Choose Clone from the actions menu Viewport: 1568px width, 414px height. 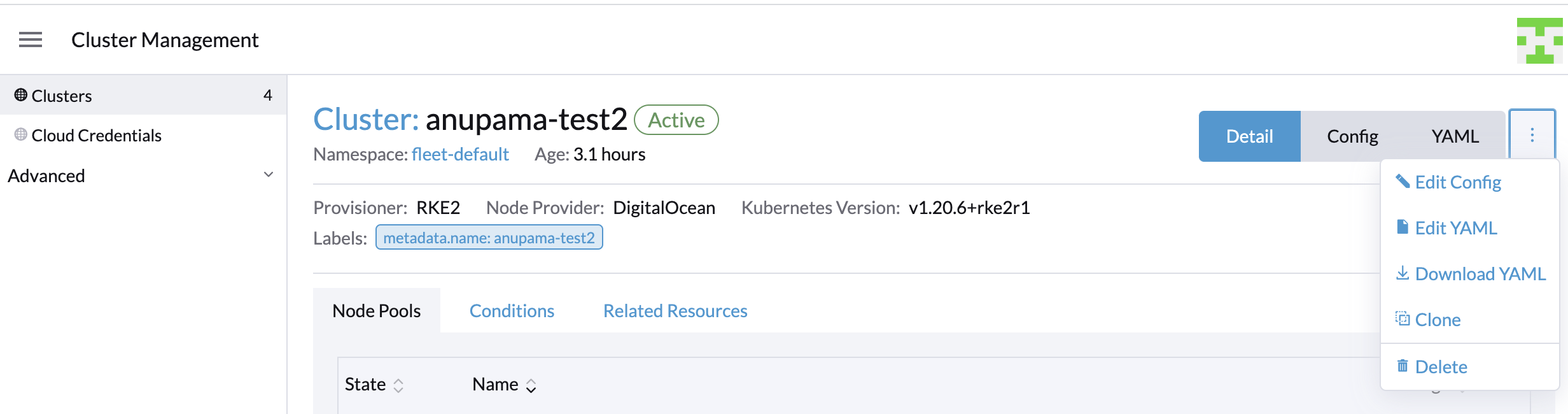(1438, 319)
